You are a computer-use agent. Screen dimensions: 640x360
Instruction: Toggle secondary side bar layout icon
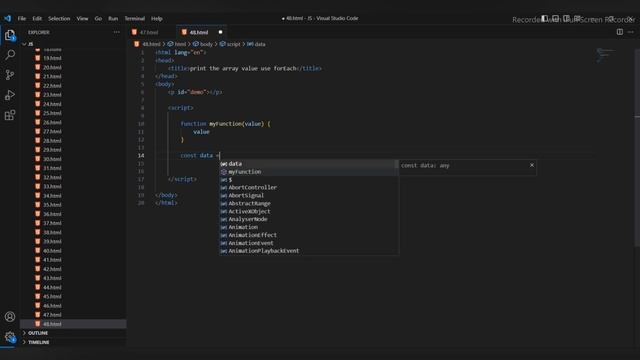click(x=567, y=18)
